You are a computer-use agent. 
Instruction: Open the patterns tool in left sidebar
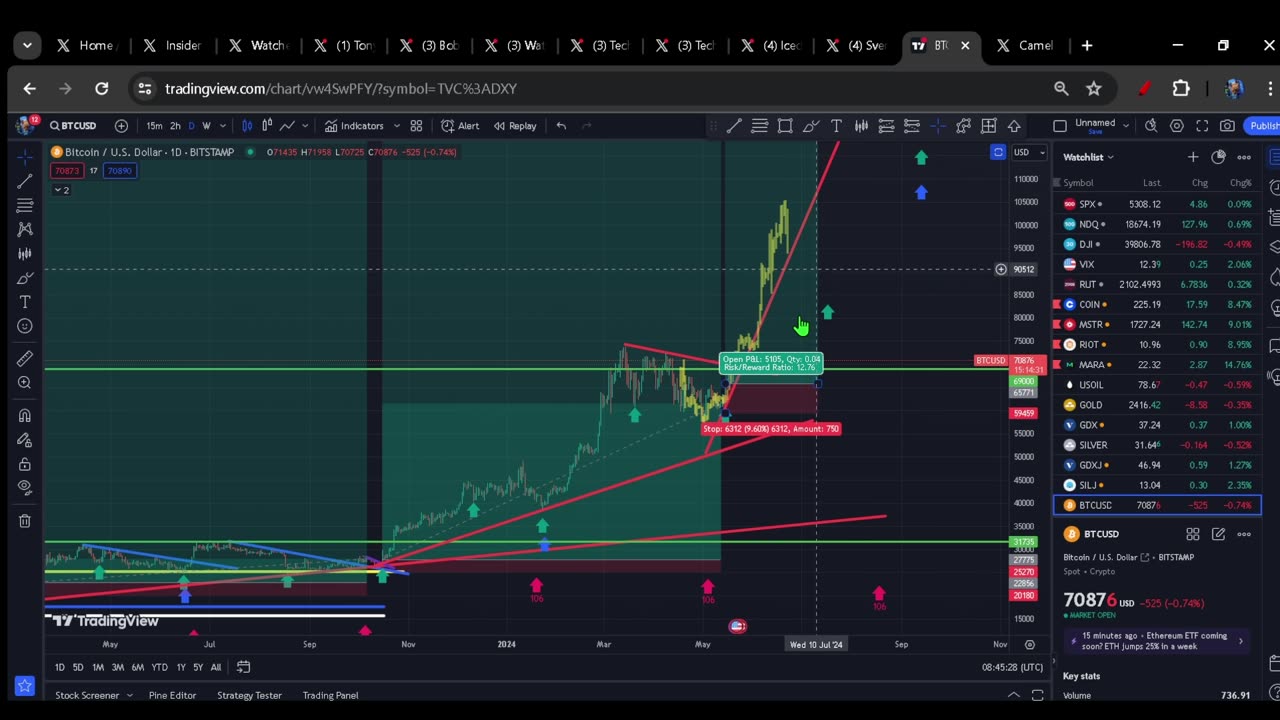coord(25,229)
